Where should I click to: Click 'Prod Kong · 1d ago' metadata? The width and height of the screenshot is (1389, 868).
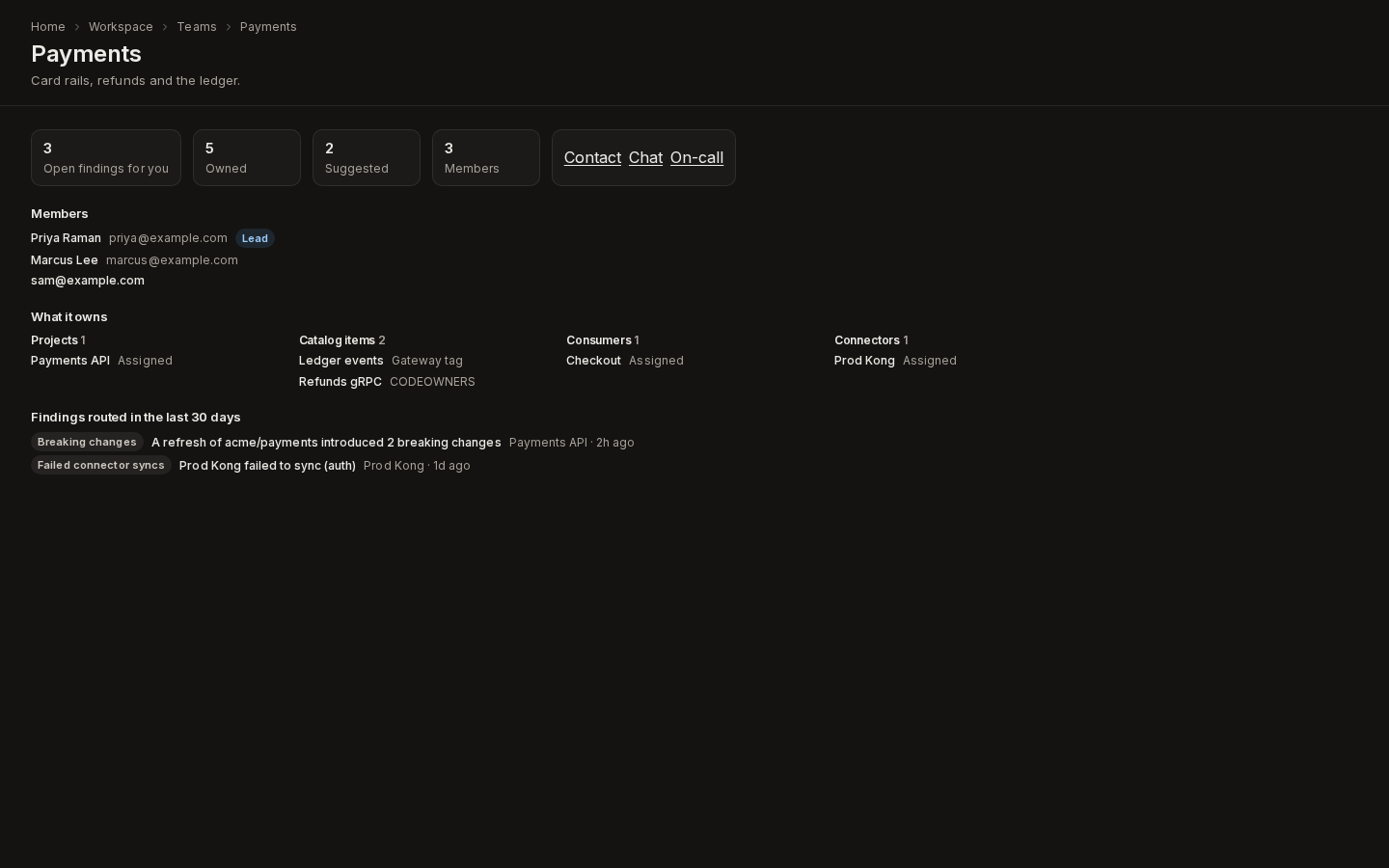417,466
